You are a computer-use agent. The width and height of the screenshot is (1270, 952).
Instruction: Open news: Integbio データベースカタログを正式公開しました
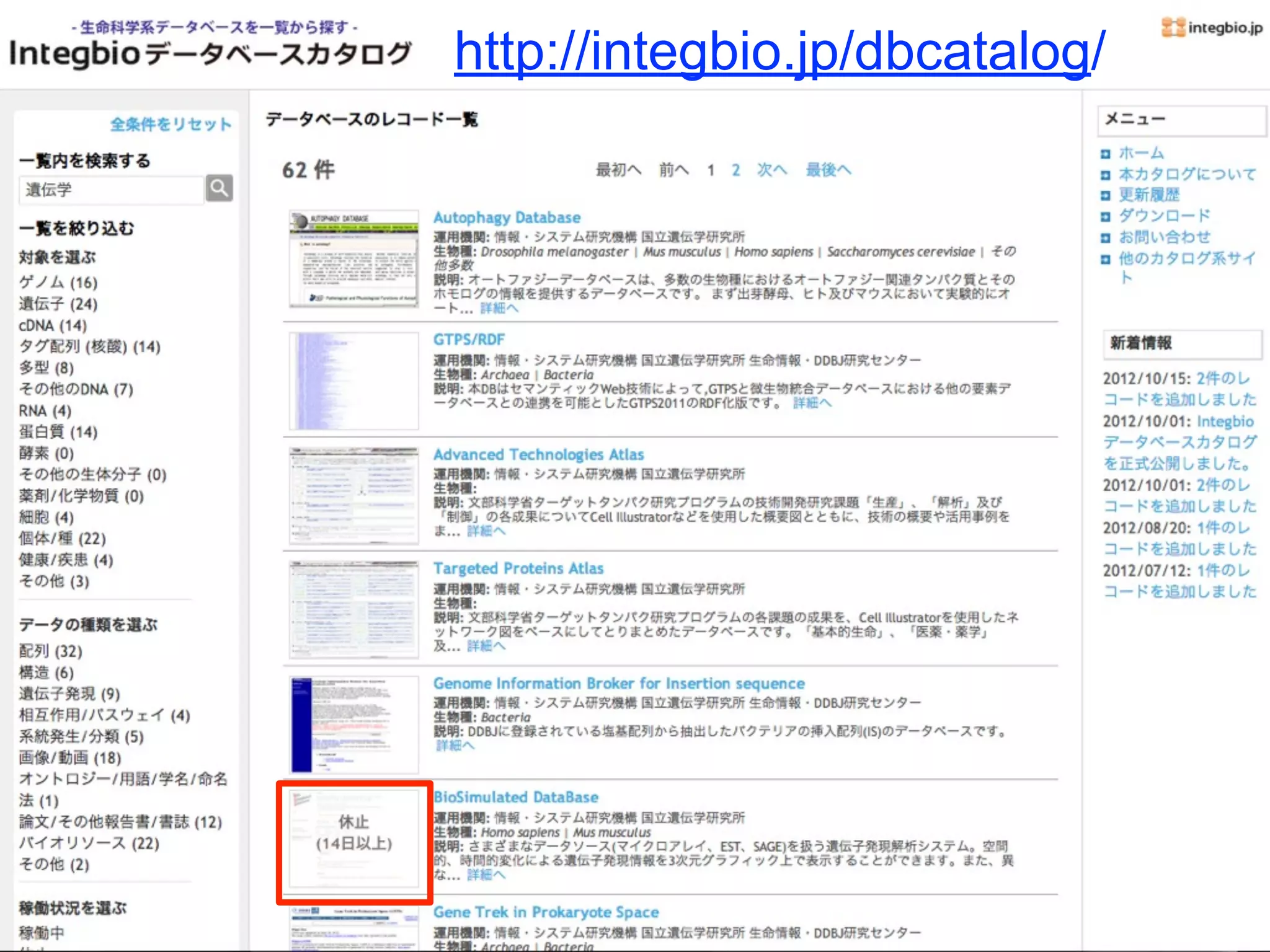1180,443
